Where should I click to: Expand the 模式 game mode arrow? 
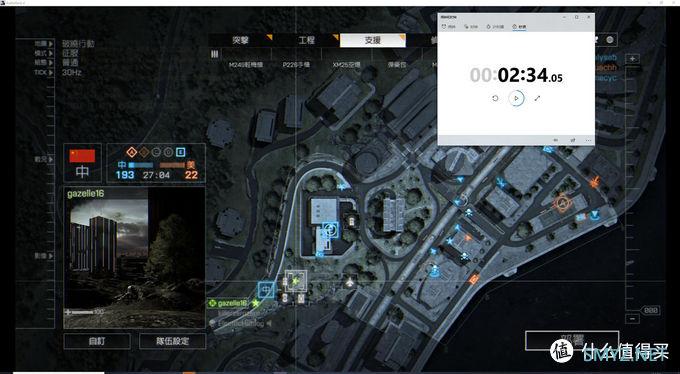pos(51,53)
